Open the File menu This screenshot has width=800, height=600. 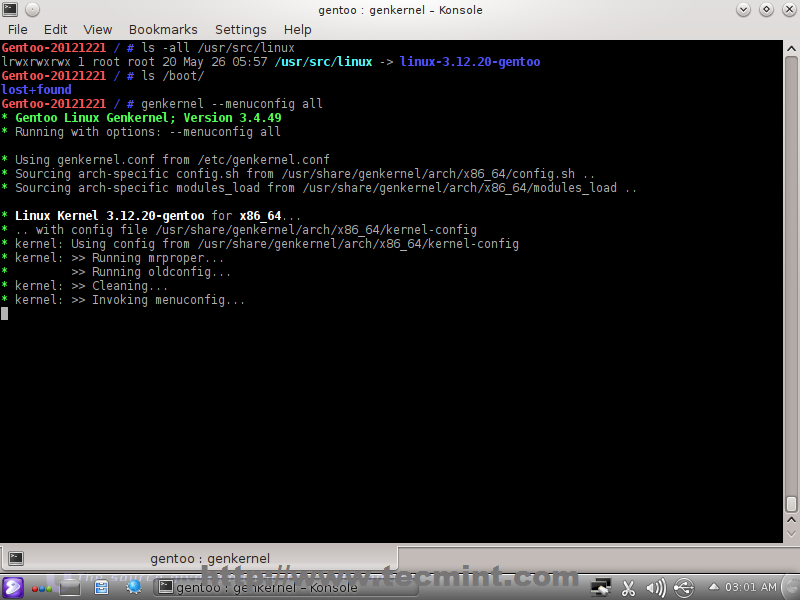[17, 30]
